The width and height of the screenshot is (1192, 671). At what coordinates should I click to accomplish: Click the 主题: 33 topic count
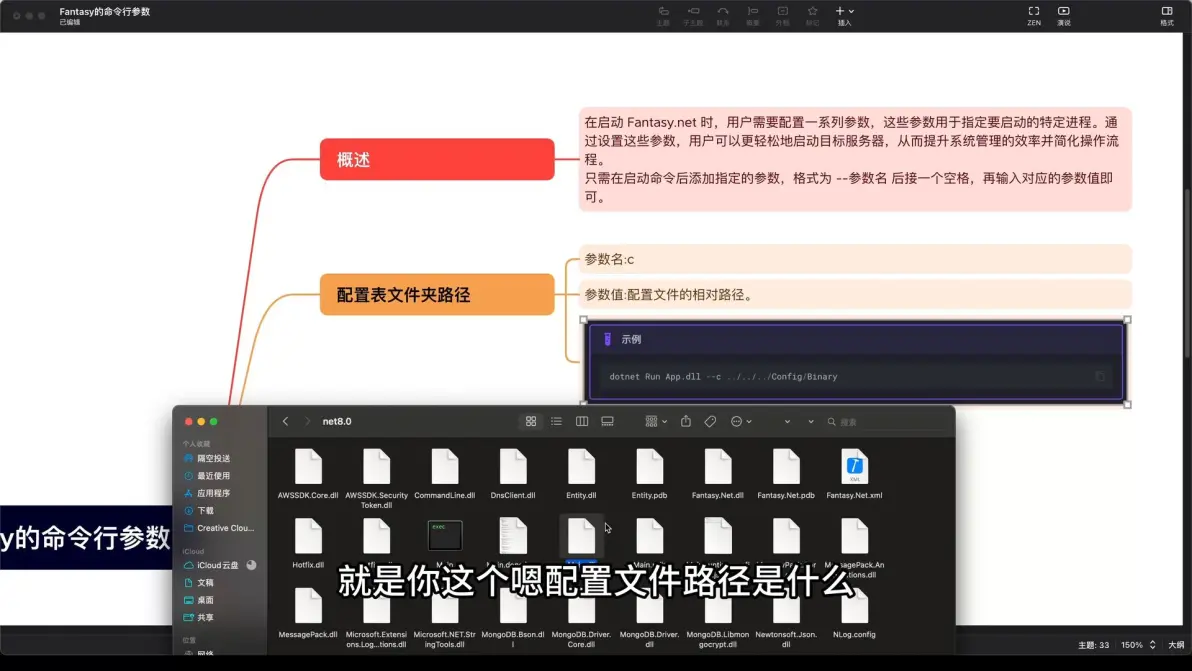pos(1093,645)
